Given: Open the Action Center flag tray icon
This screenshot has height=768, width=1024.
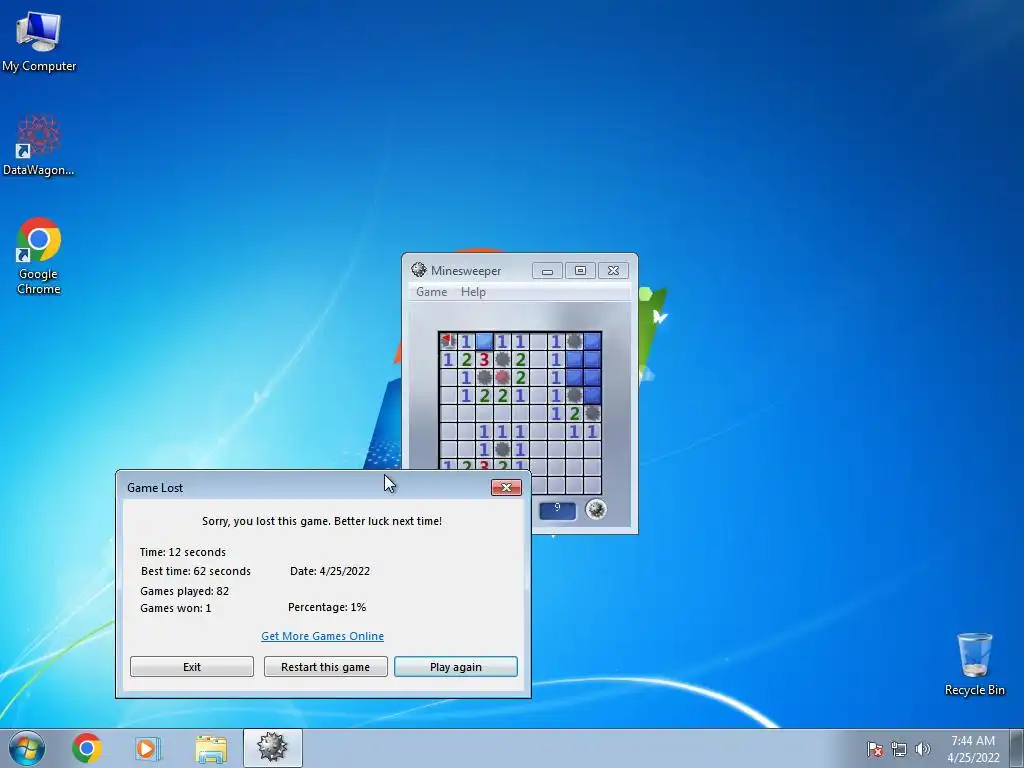Looking at the screenshot, I should coord(875,749).
